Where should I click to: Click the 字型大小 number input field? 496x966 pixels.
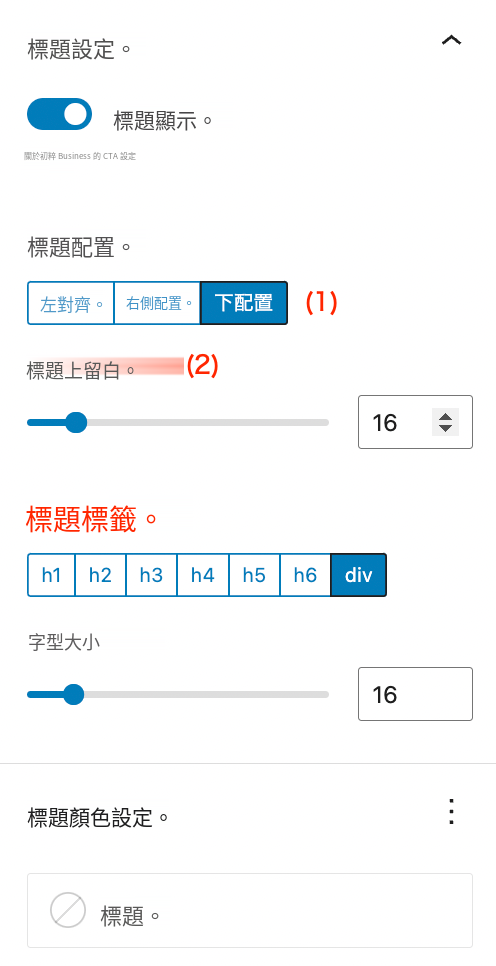tap(415, 694)
